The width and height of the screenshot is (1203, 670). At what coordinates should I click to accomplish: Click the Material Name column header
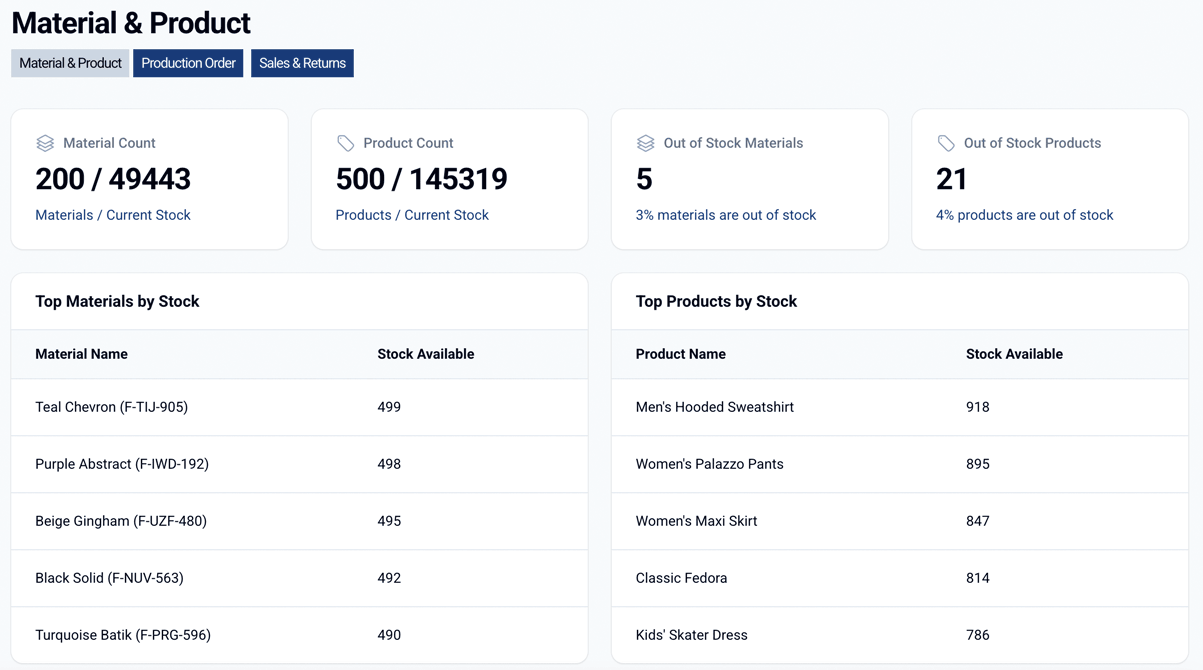pos(81,354)
